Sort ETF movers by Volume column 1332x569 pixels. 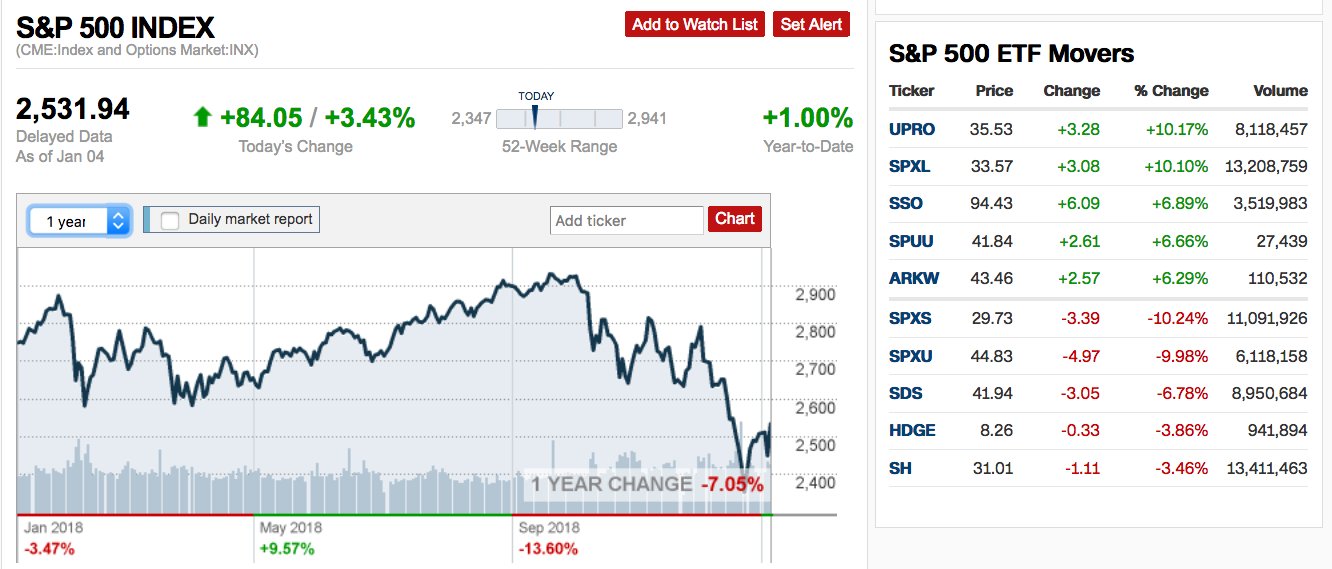(1280, 91)
